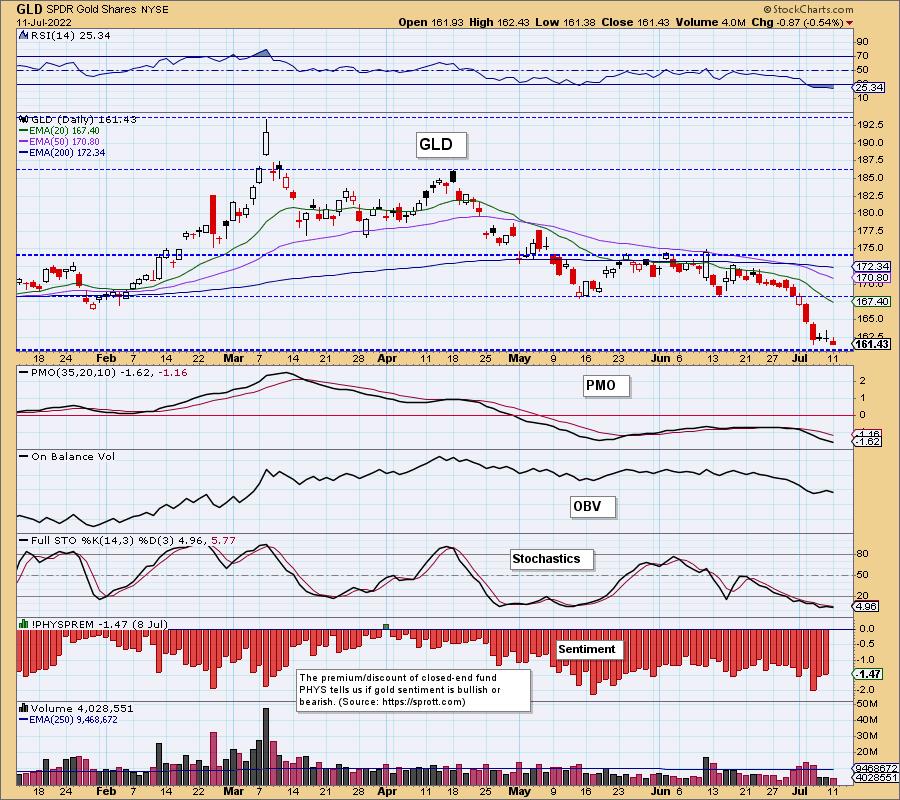
Task: Click the 'May' label on price axis
Action: point(520,358)
